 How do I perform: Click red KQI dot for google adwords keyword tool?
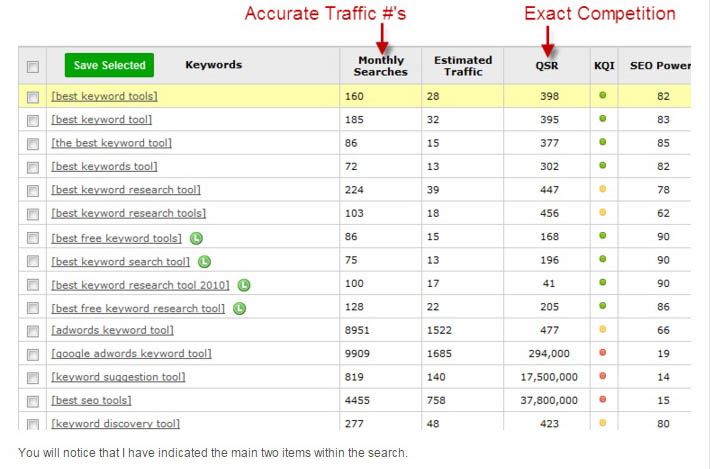(603, 353)
